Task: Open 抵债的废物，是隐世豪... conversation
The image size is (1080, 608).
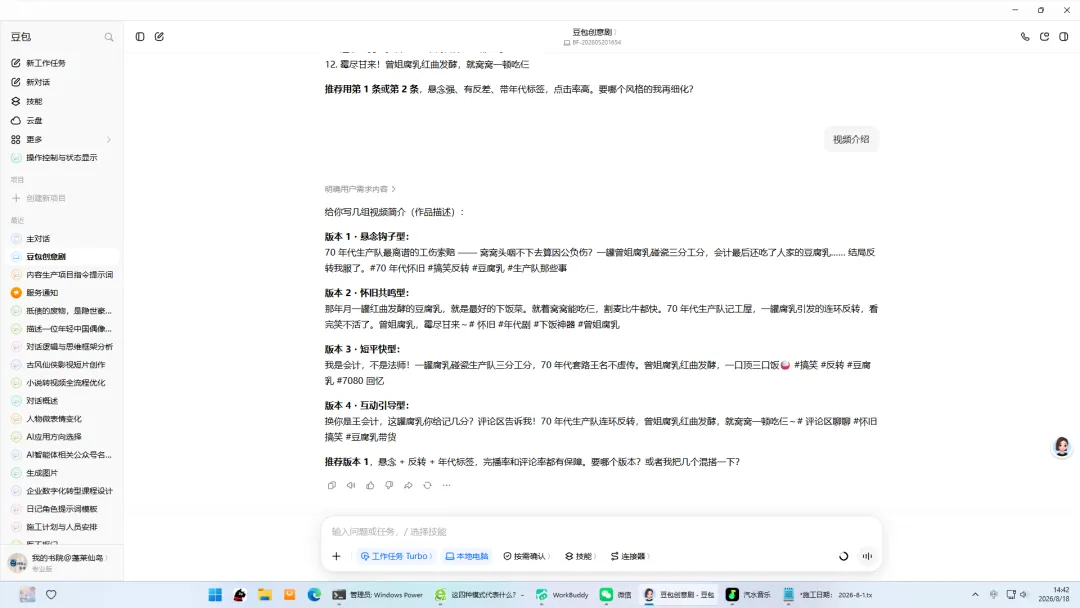Action: point(62,311)
